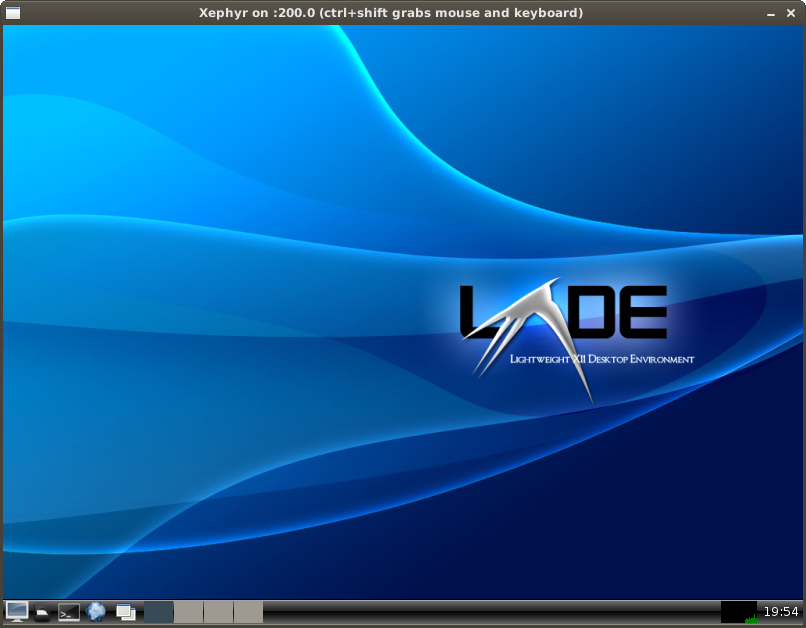The height and width of the screenshot is (628, 806).
Task: Switch to the third workspace in pager
Action: pos(218,612)
